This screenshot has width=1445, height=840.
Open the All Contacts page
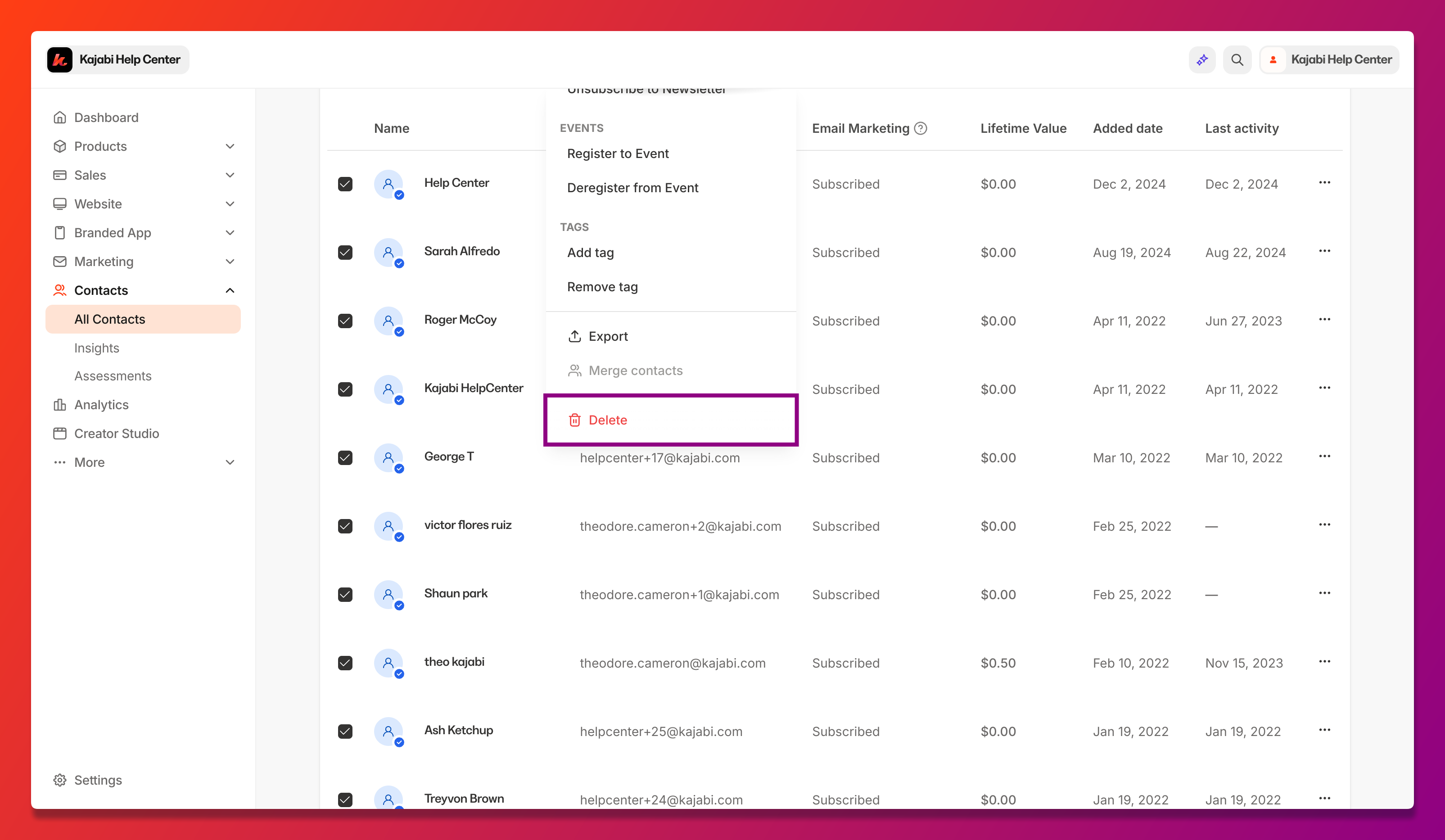coord(143,319)
